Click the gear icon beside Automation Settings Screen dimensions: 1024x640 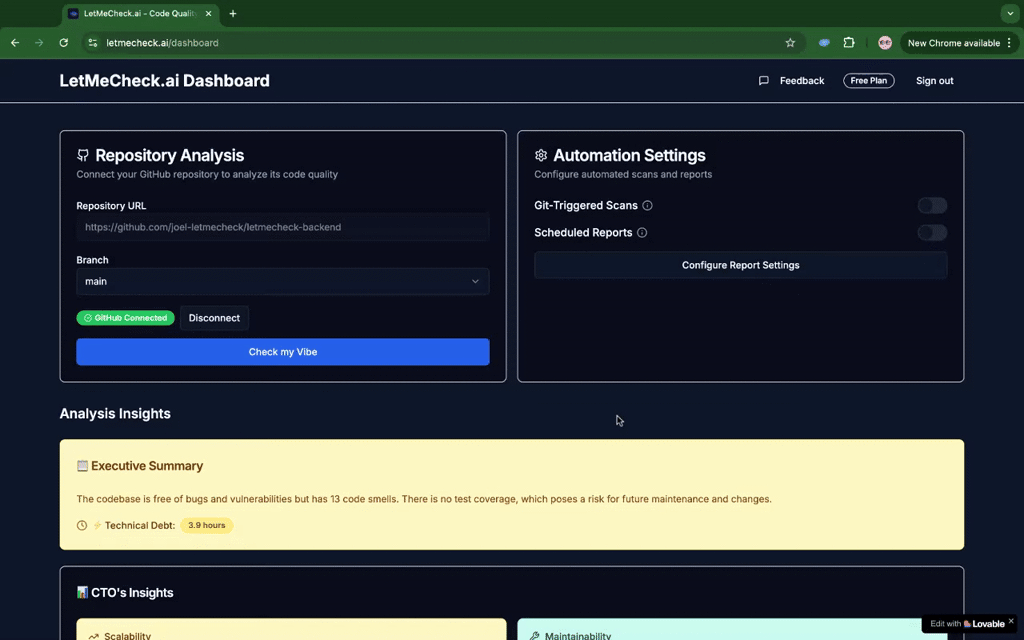[541, 155]
